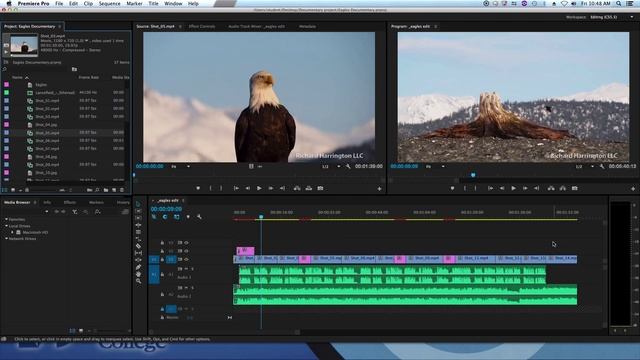Toggle V1 track output eye
Image resolution: width=640 pixels, height=360 pixels.
coord(187,259)
